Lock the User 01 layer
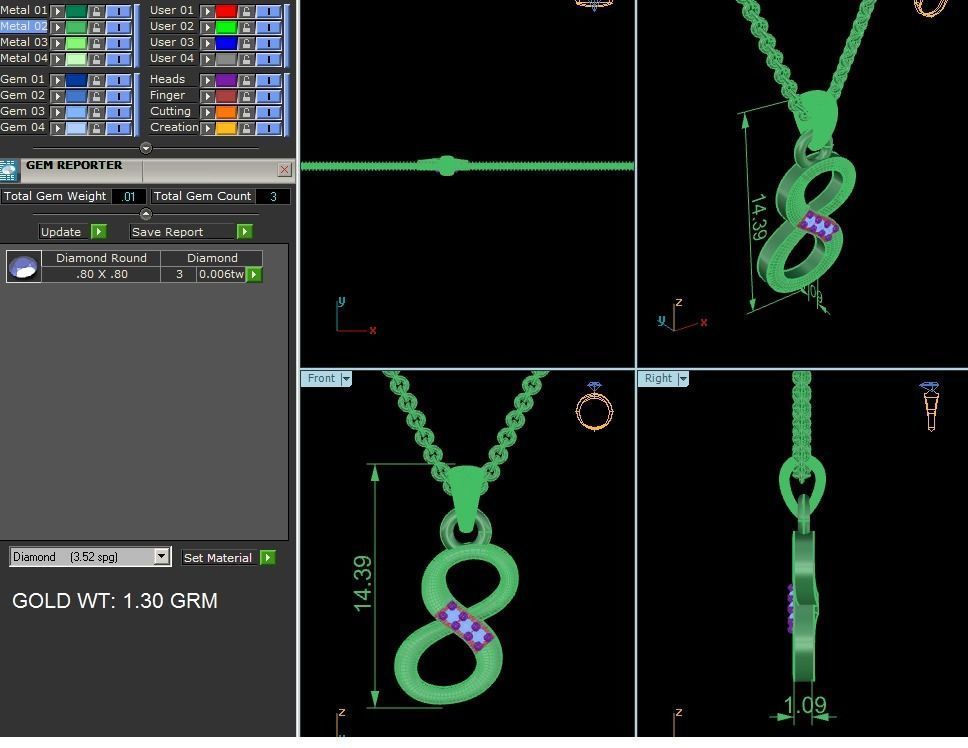The height and width of the screenshot is (748, 968). tap(246, 11)
